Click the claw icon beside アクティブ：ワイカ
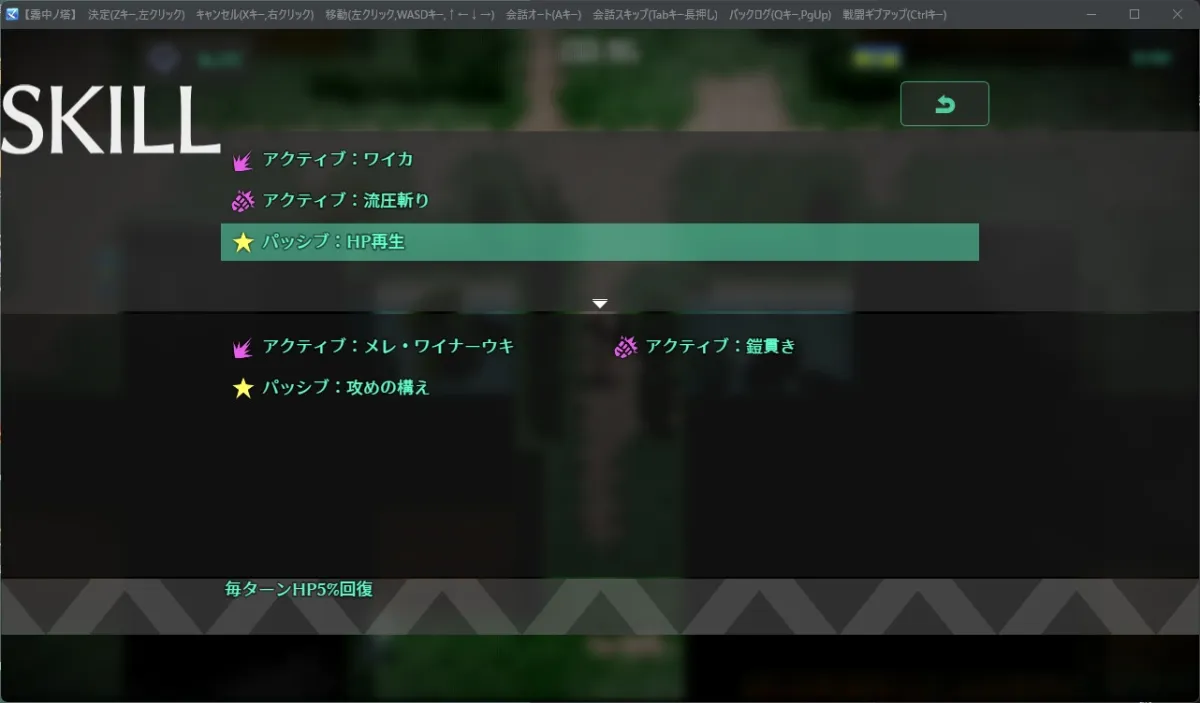The image size is (1200, 703). (243, 158)
